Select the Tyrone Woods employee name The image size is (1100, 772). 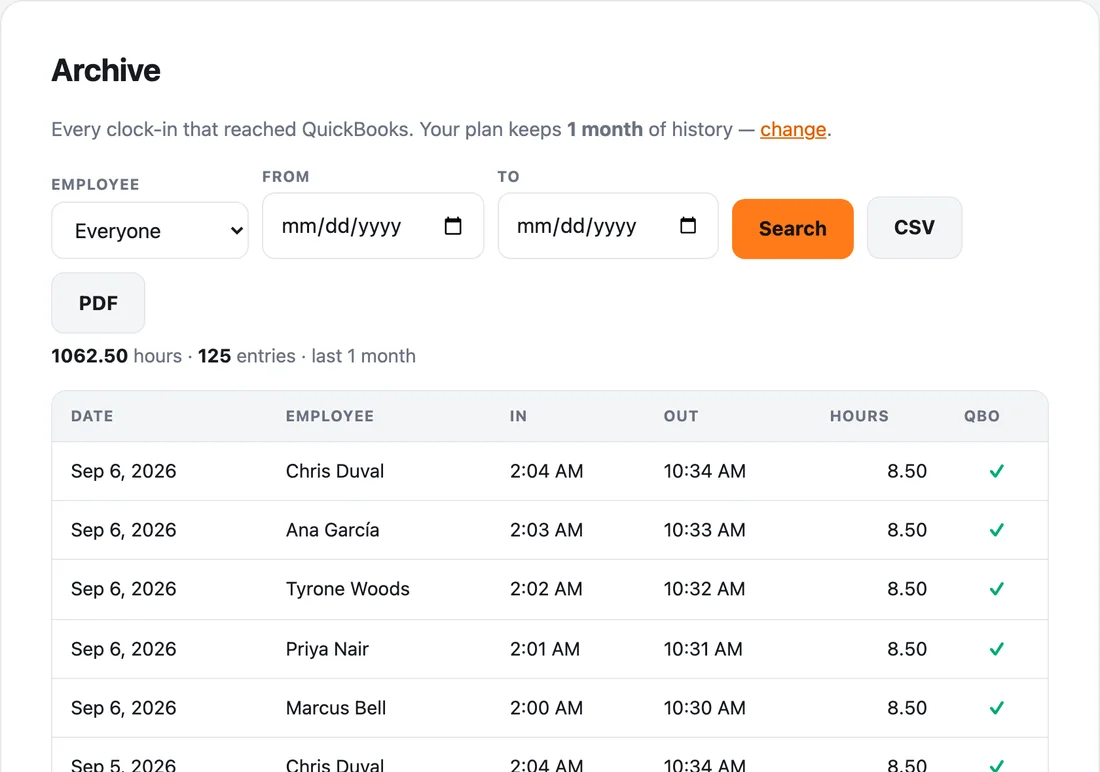tap(347, 589)
